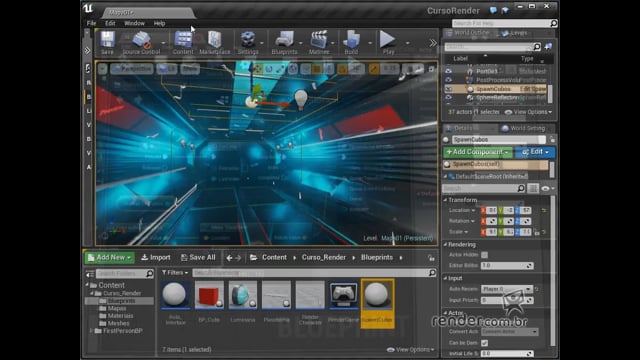Open the Content browser toolbar icon
Screen dimensions: 640x360
click(183, 42)
